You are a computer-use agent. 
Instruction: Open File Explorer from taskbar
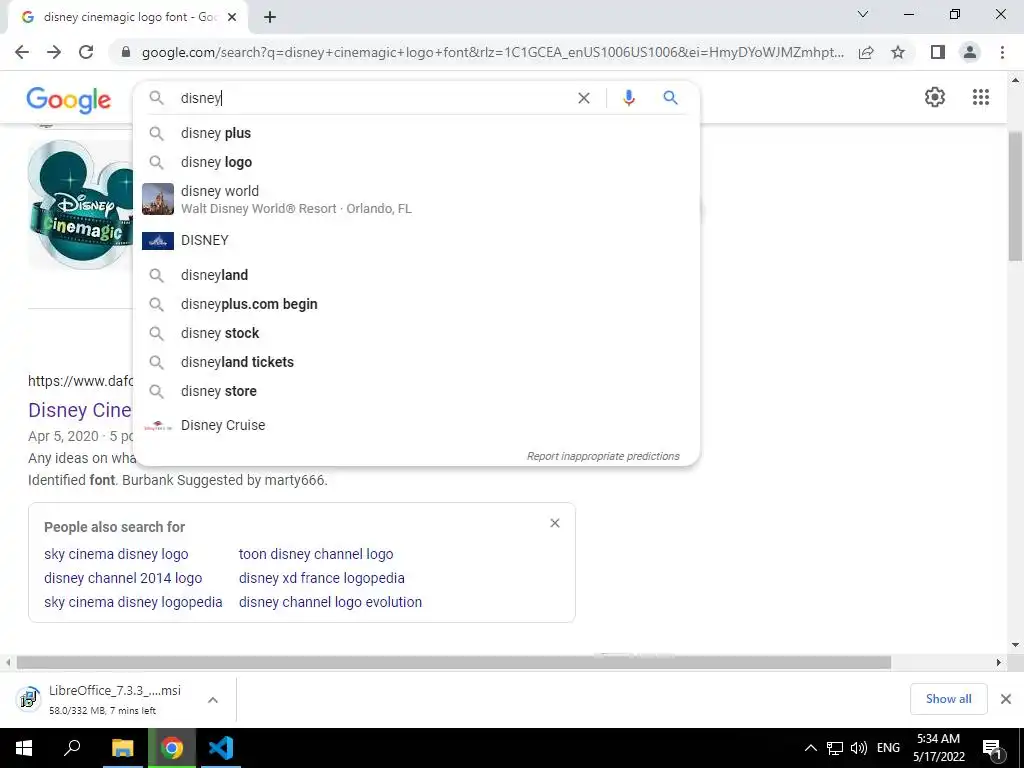122,748
